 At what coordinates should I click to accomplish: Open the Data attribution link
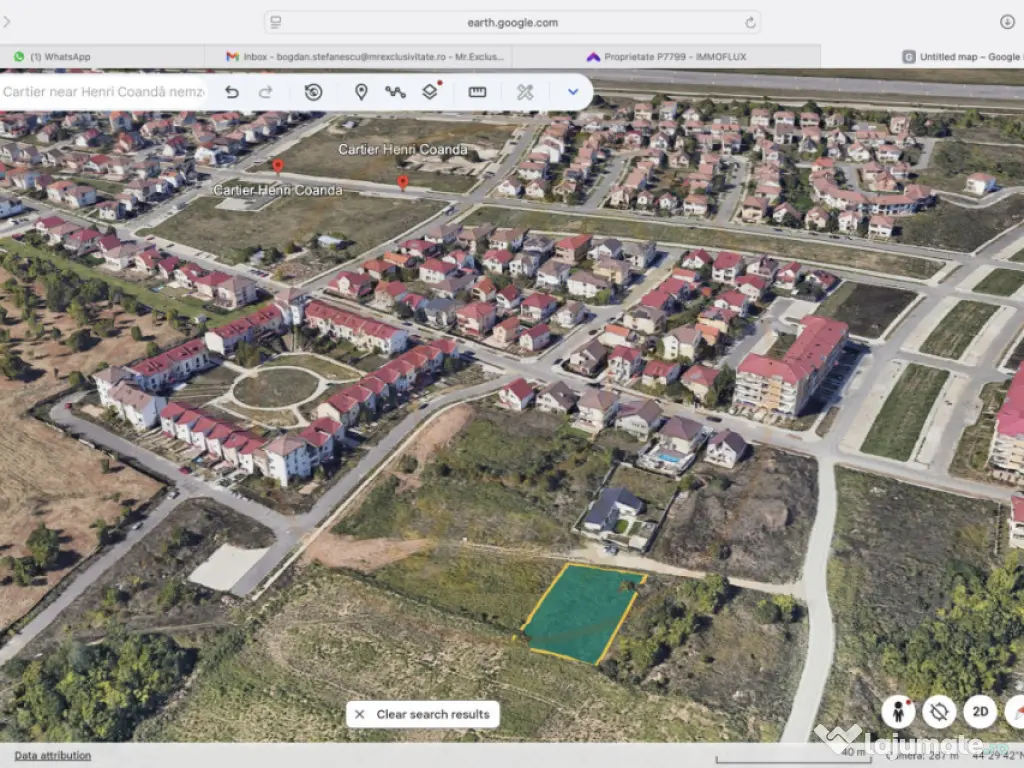(x=53, y=755)
